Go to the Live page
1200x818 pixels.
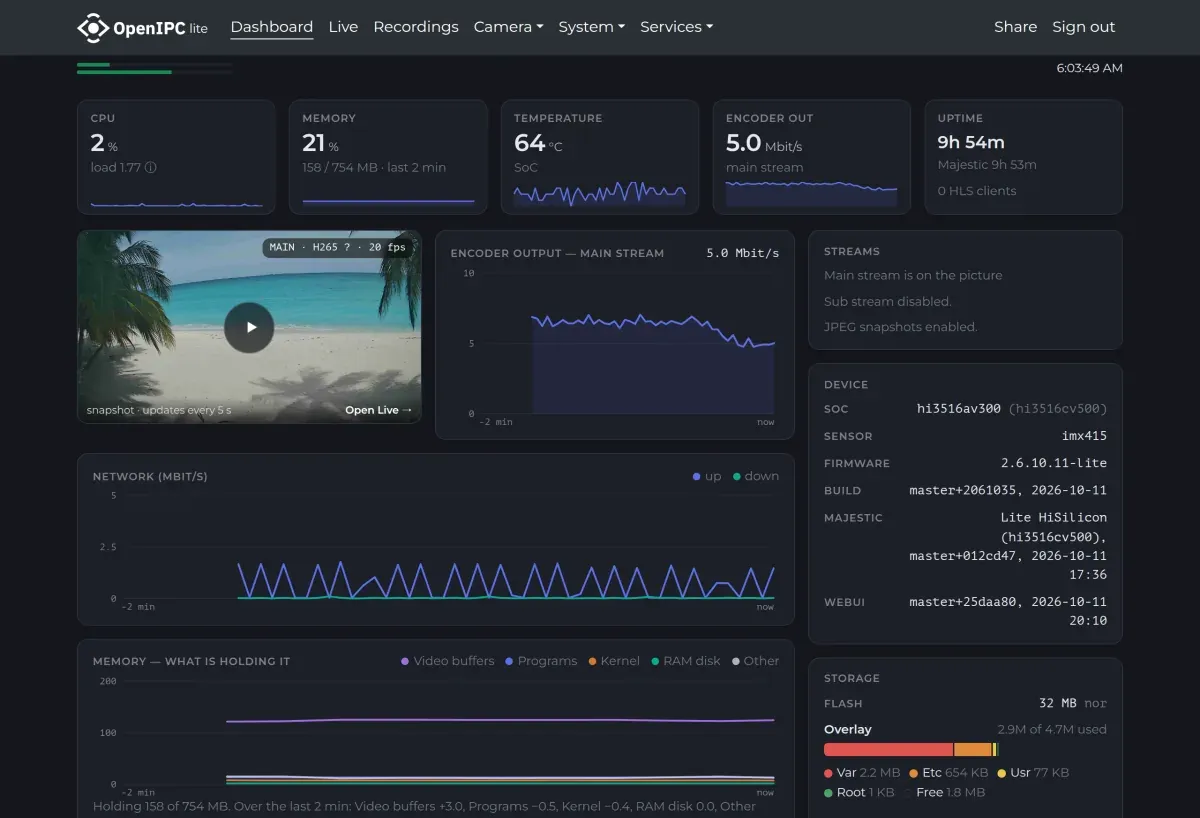coord(343,27)
